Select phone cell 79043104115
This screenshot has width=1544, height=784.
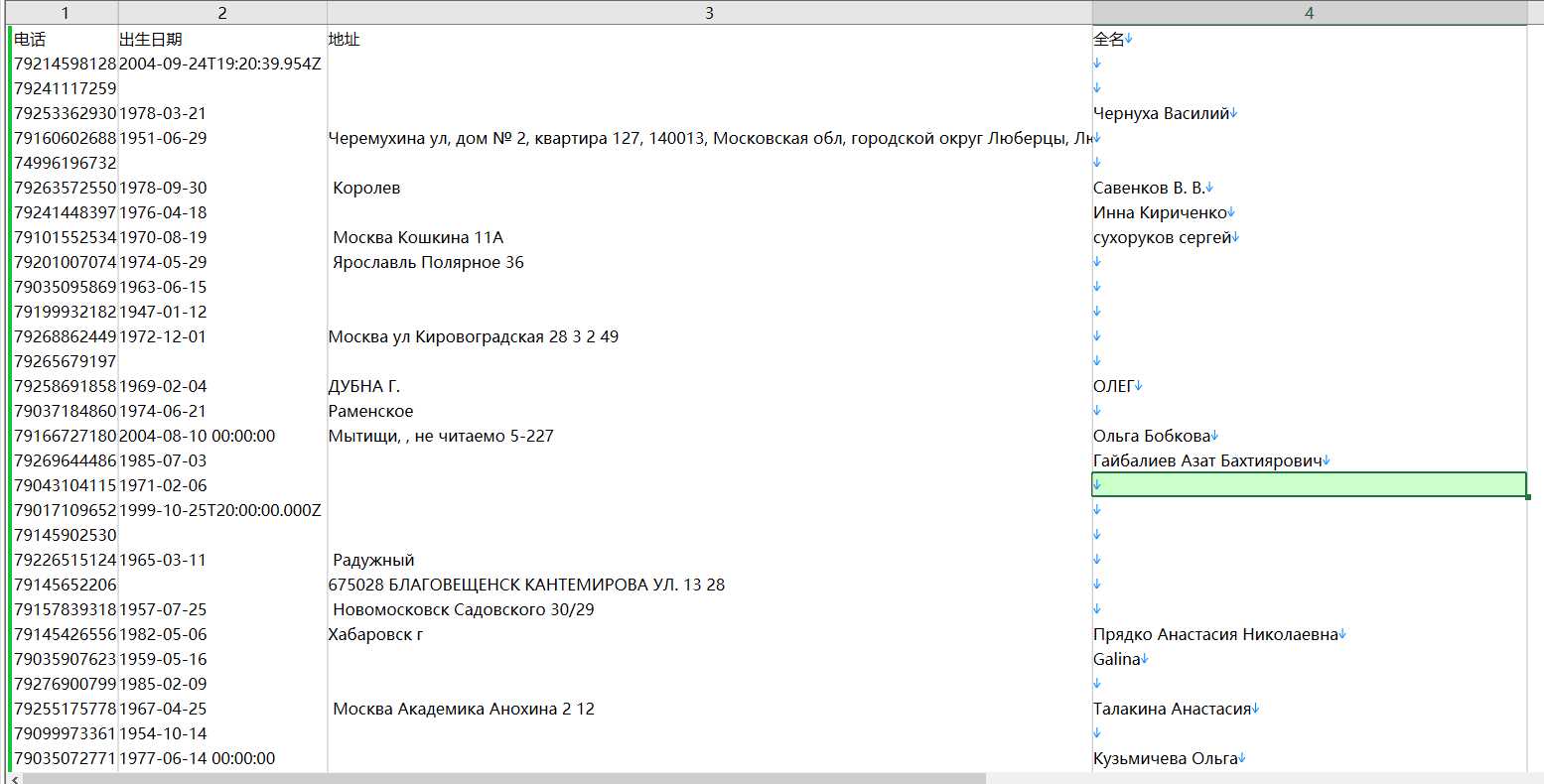click(x=66, y=485)
